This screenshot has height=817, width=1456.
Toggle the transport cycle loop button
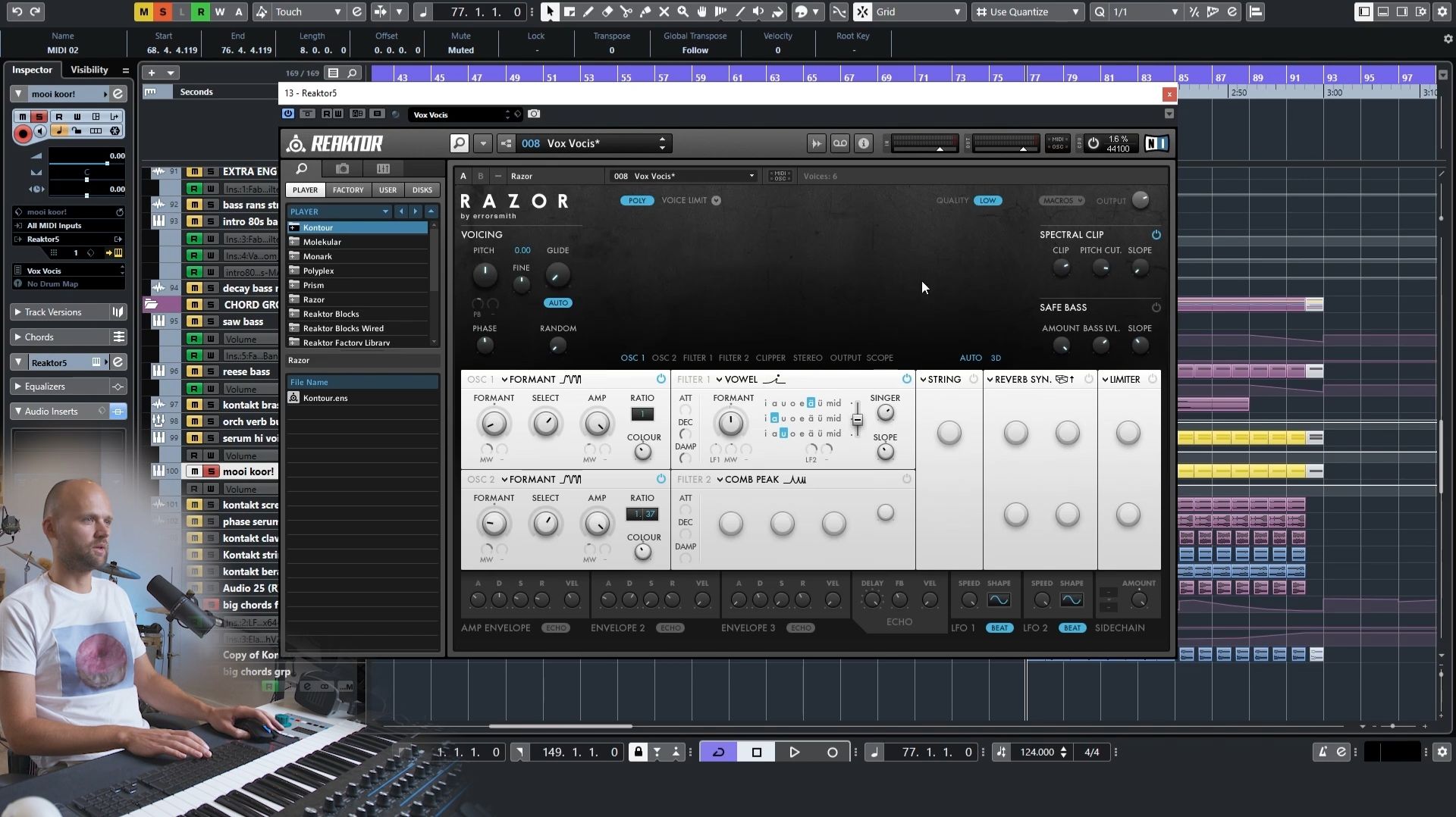coord(718,752)
